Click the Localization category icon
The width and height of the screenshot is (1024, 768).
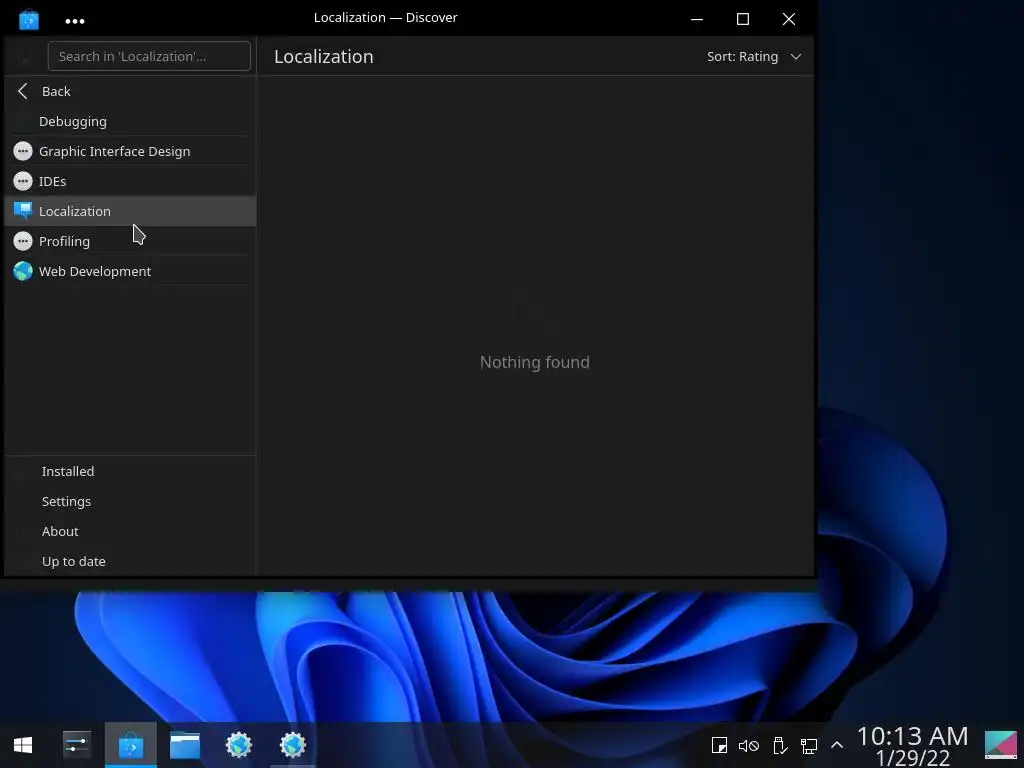coord(23,210)
